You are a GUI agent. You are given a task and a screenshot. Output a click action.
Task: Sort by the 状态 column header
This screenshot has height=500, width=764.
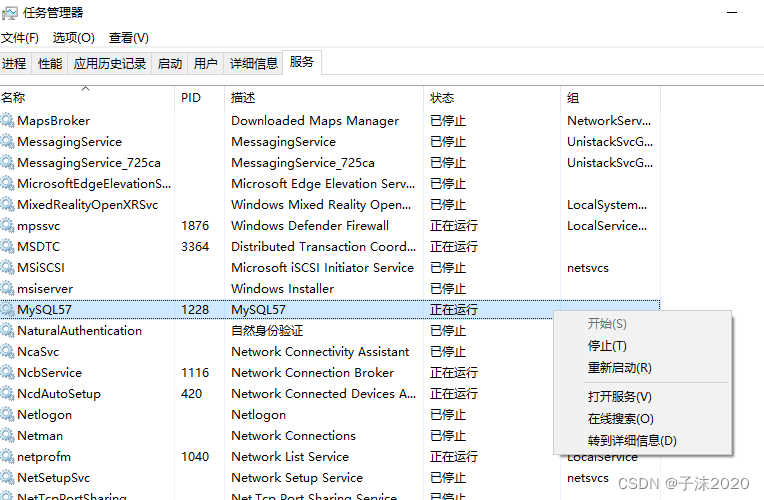coord(492,97)
